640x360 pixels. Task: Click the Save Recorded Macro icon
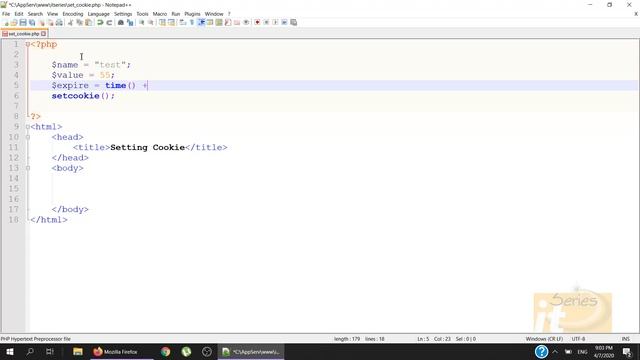[x=293, y=22]
